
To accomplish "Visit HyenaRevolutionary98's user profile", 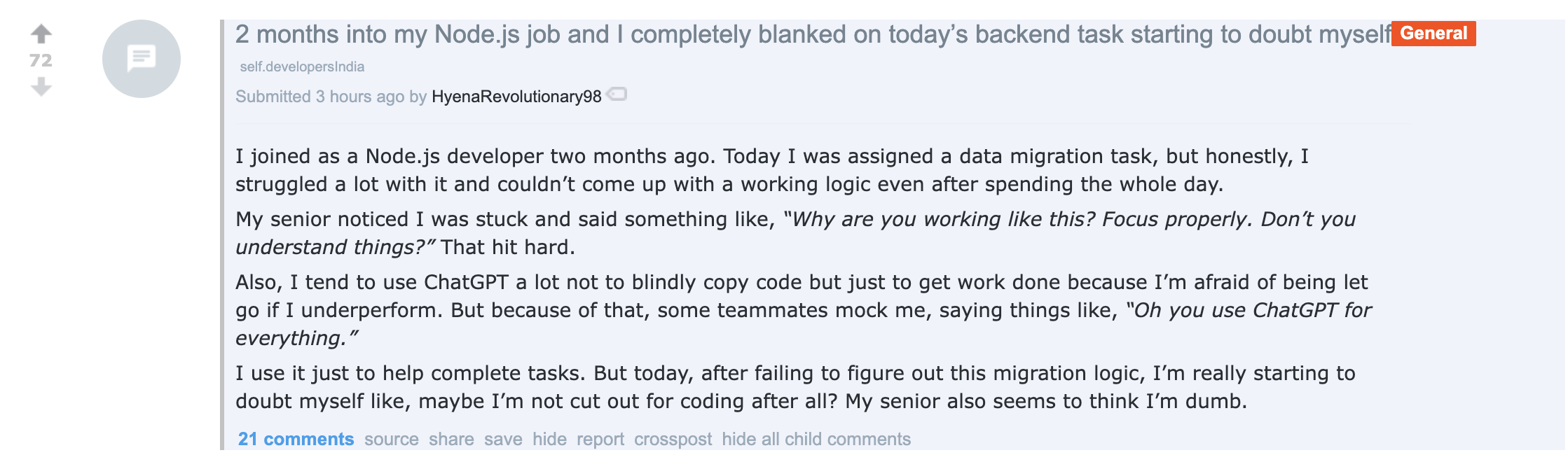I will [x=516, y=97].
